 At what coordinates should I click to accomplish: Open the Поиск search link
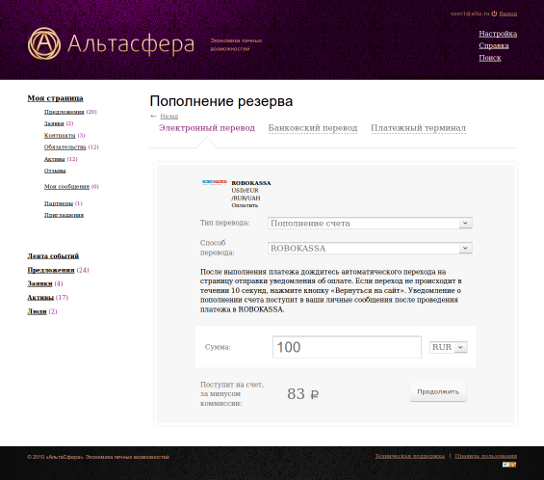click(x=490, y=58)
